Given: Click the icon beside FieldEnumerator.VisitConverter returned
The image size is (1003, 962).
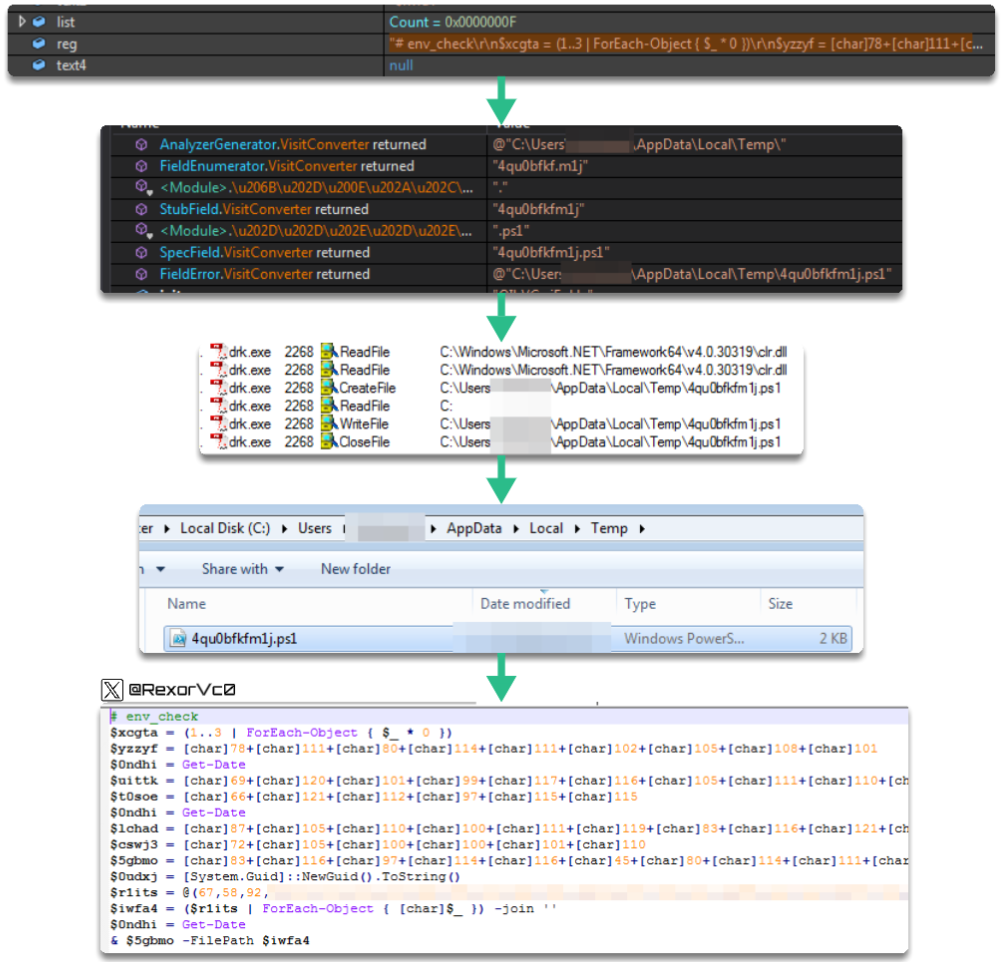Looking at the screenshot, I should click(x=141, y=166).
